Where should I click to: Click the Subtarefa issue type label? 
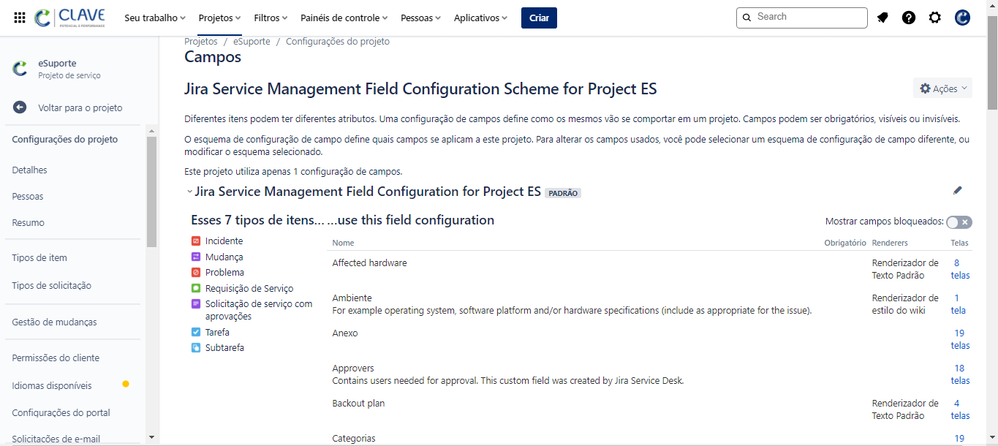pyautogui.click(x=225, y=348)
